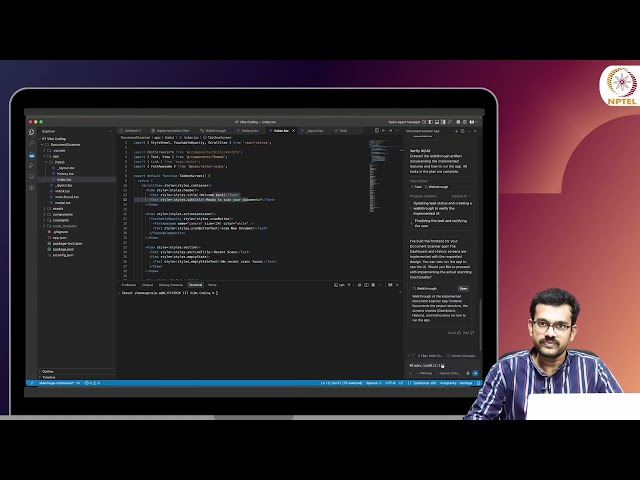Click the title bar search magnifier icon
This screenshot has width=640, height=480.
(x=450, y=122)
